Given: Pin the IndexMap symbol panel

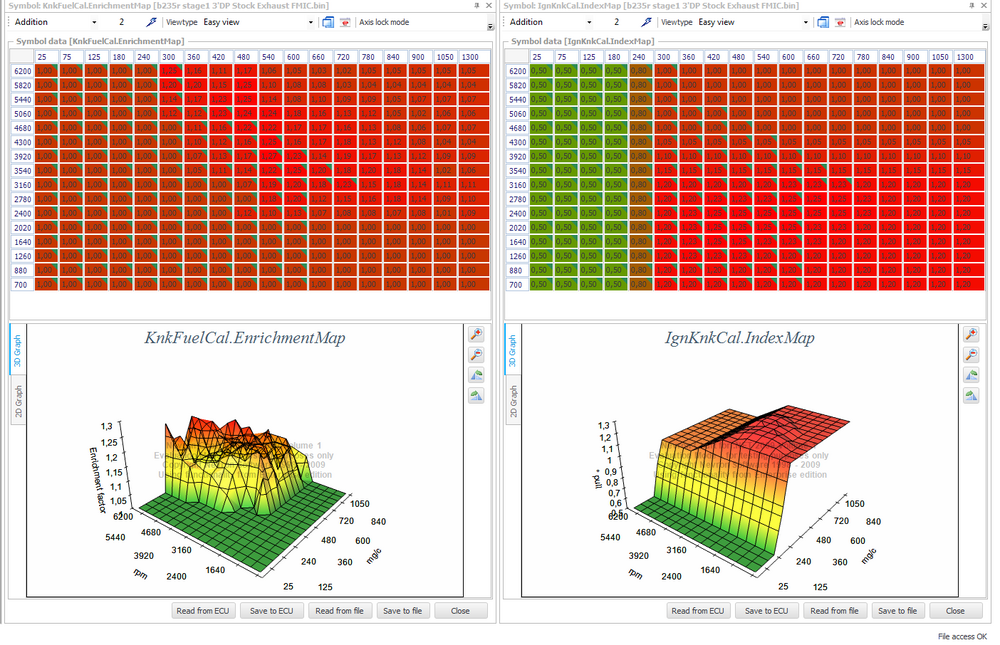Looking at the screenshot, I should pos(971,5).
